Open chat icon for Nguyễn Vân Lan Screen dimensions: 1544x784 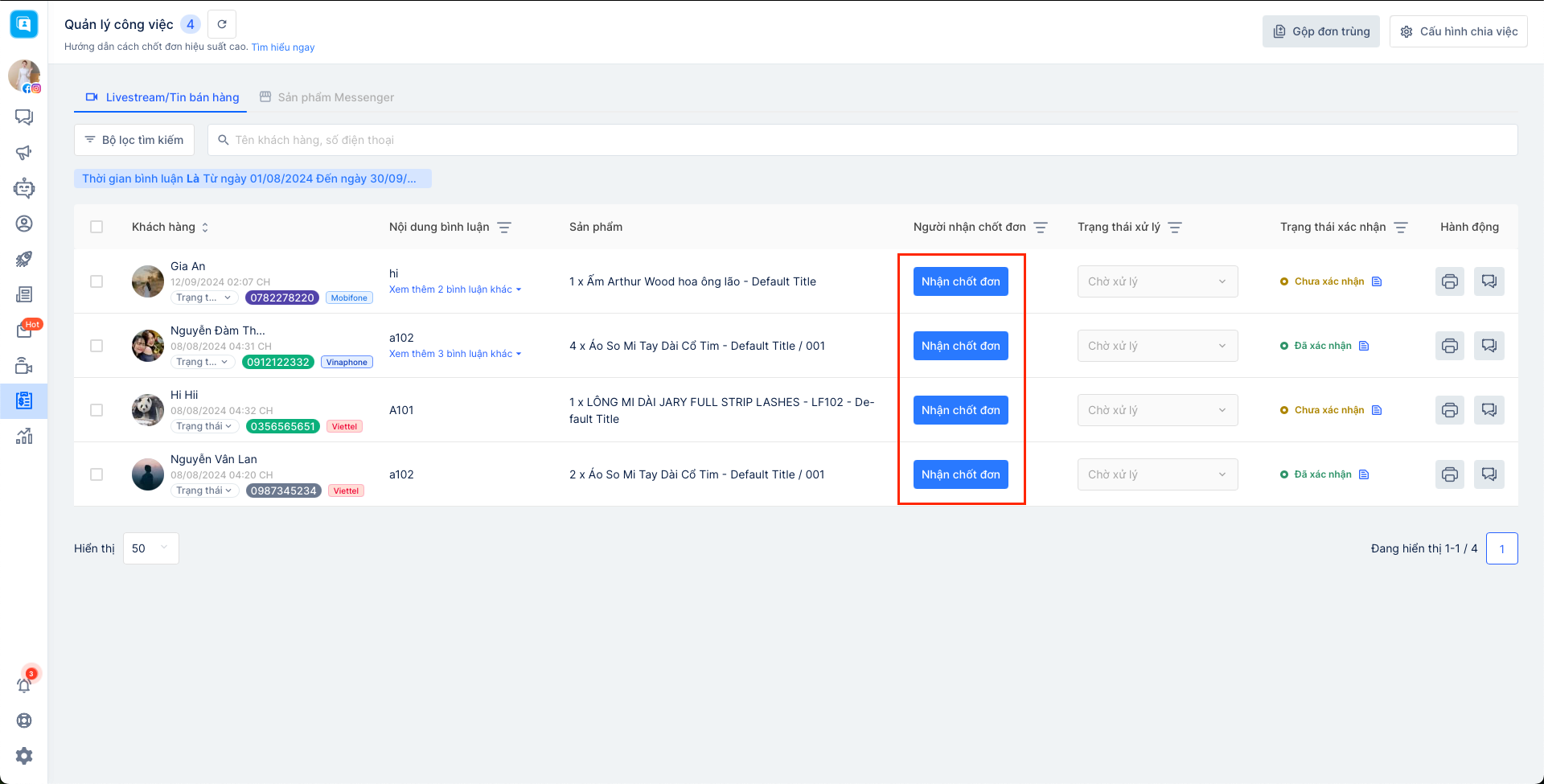pyautogui.click(x=1489, y=474)
